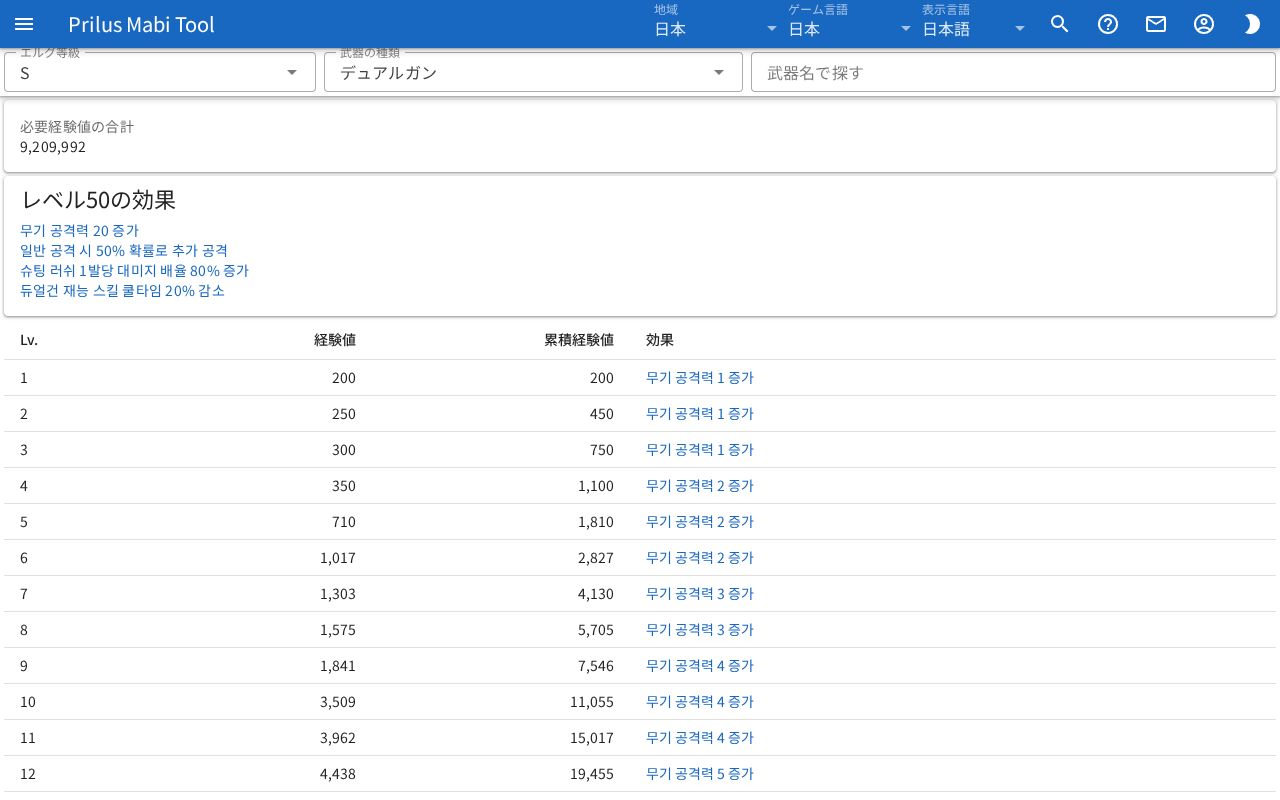Click cumulative value 4,130 in table
Image resolution: width=1280 pixels, height=800 pixels.
coord(596,594)
